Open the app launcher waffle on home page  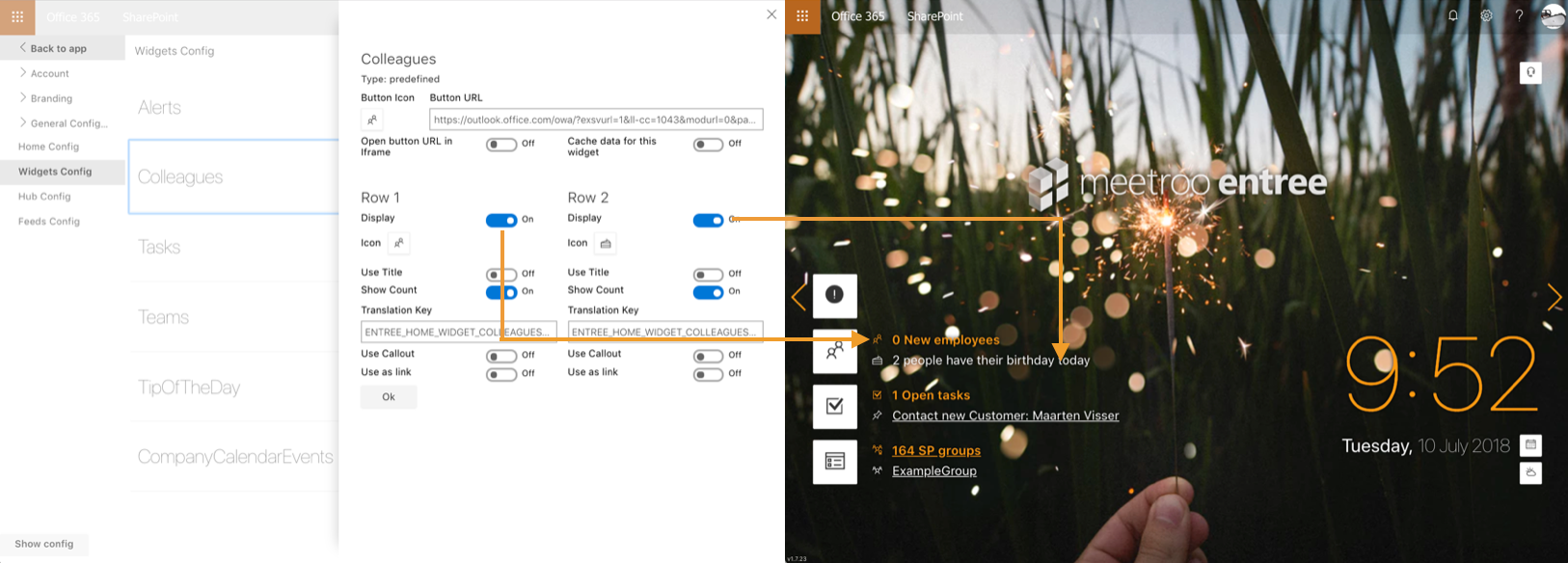coord(802,16)
